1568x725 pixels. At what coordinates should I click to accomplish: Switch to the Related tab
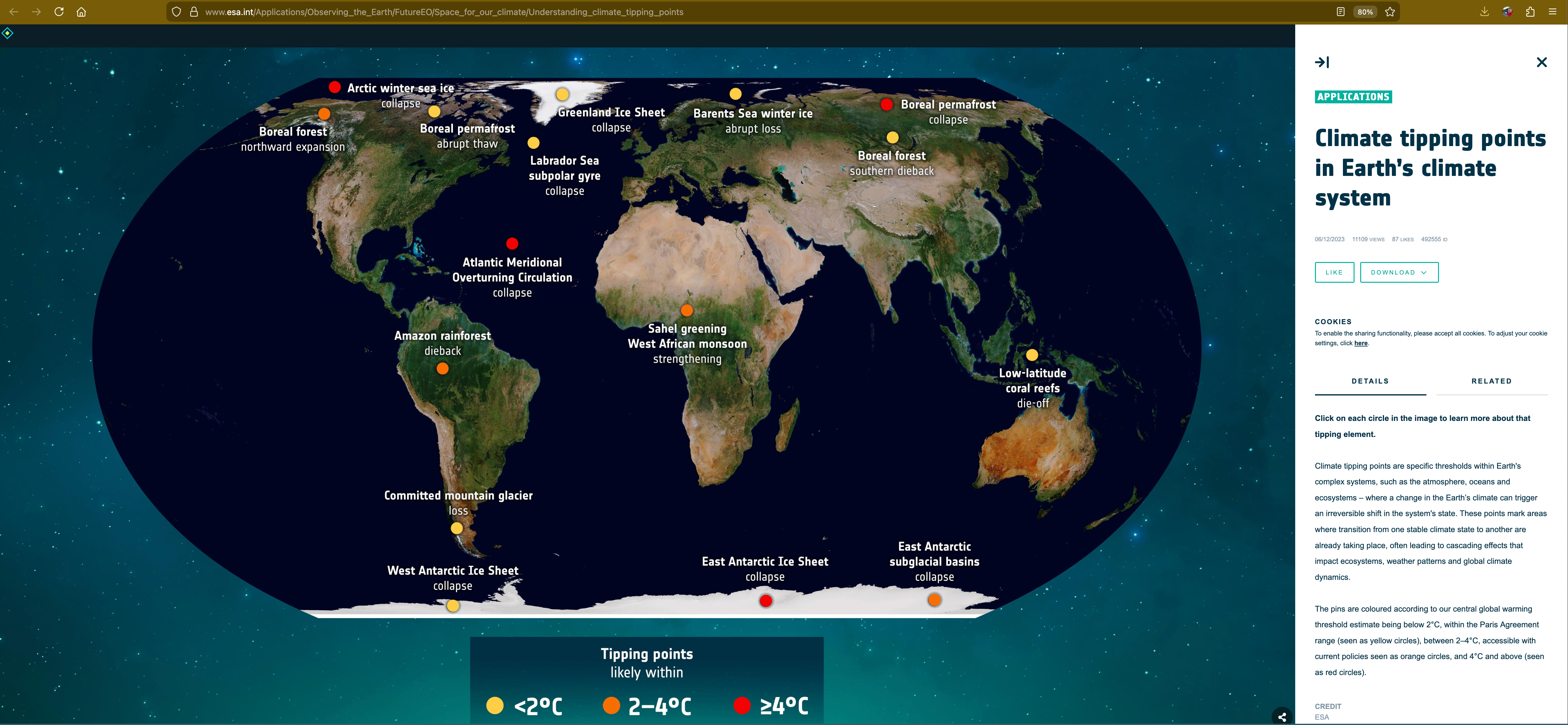click(1491, 381)
